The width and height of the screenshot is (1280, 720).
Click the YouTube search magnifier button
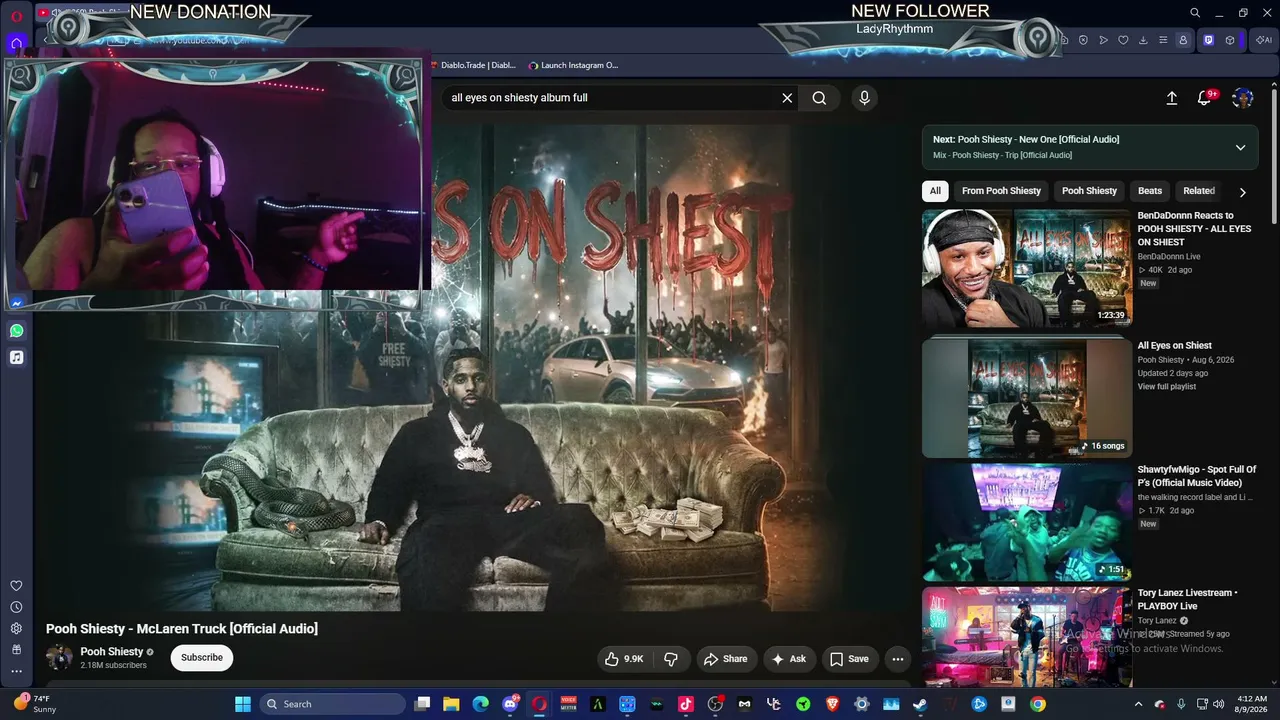pos(819,98)
